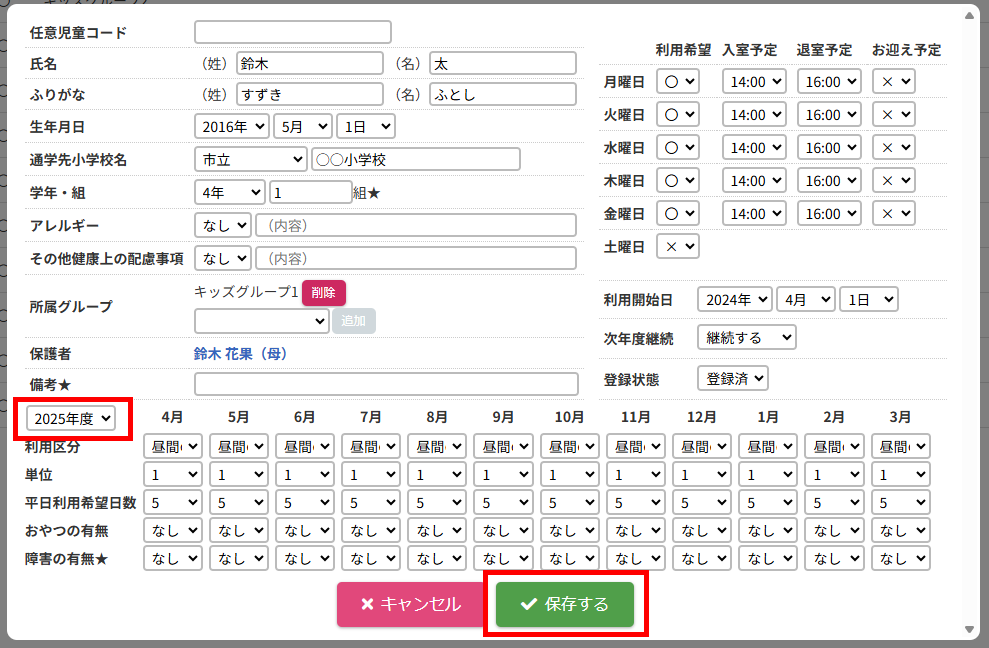Open Wednesday お迎え予定 × dropdown
989x648 pixels.
pos(893,147)
